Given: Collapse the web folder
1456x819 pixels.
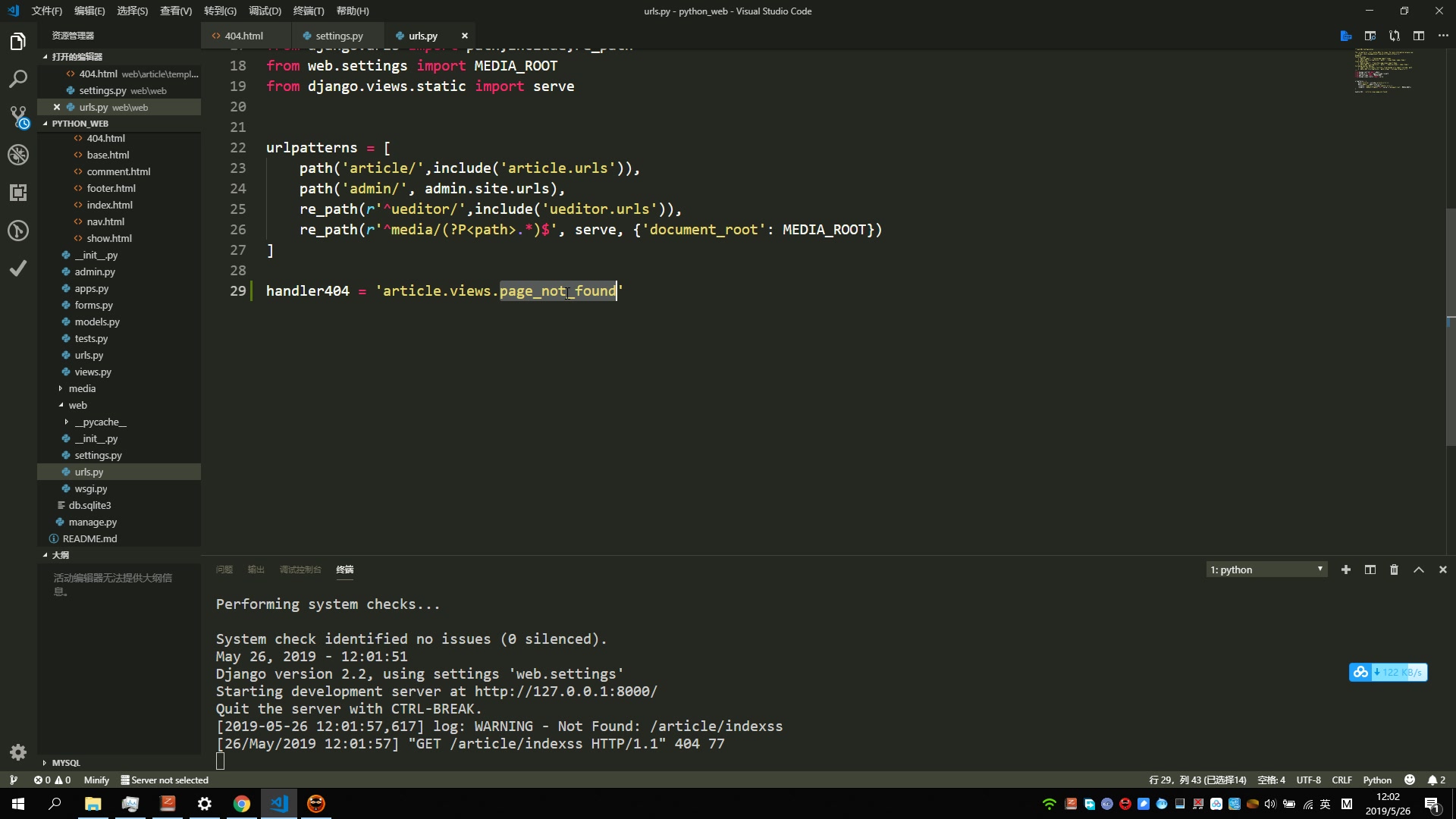Looking at the screenshot, I should pos(77,405).
